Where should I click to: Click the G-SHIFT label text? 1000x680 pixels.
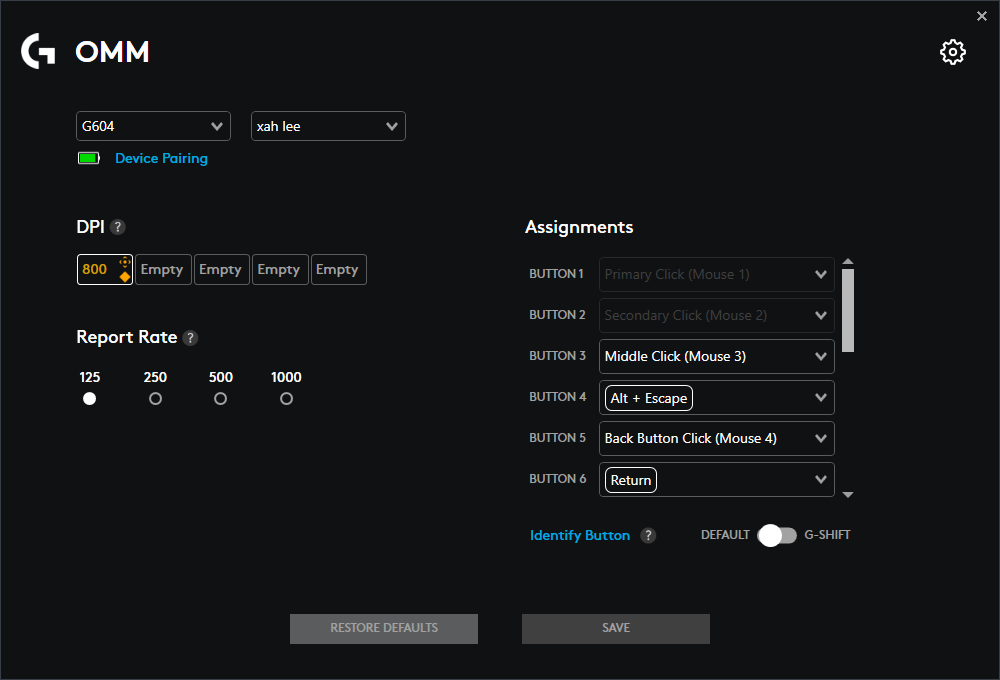point(827,535)
